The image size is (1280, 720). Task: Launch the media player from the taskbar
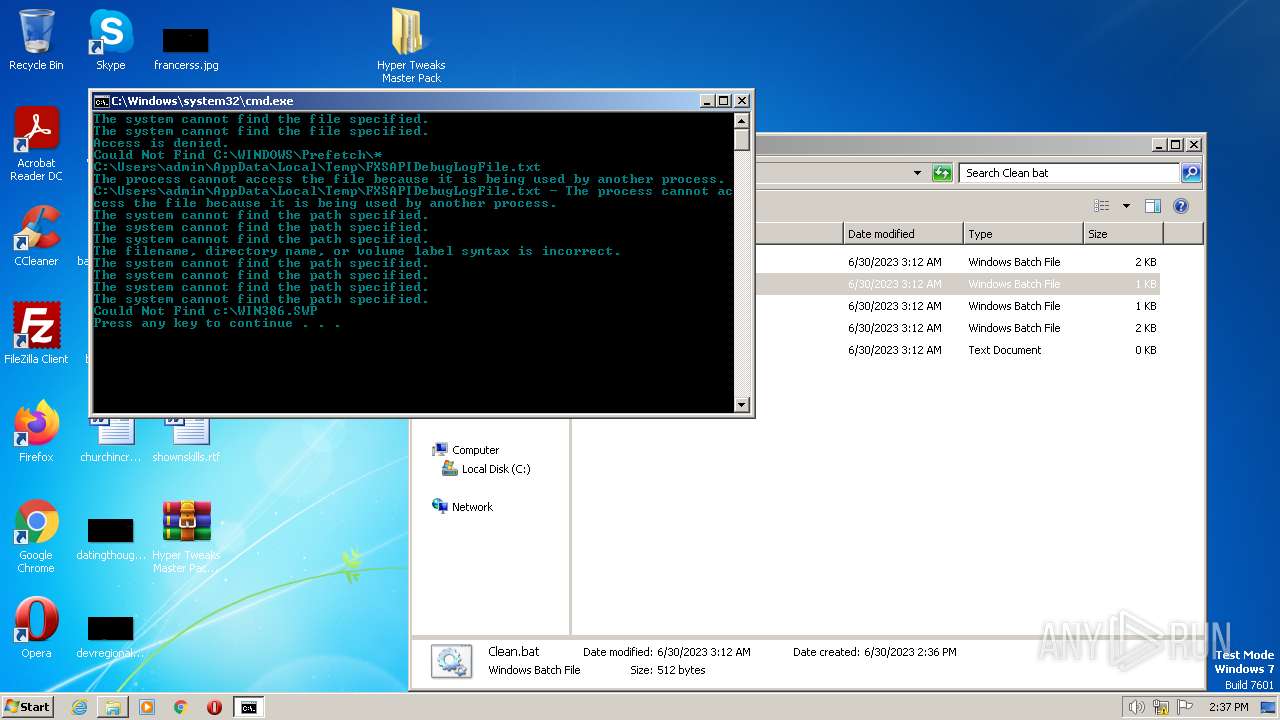tap(147, 707)
